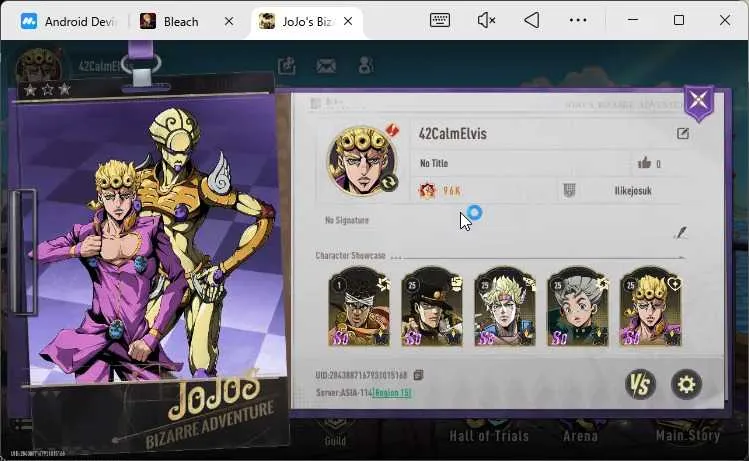The image size is (749, 461).
Task: Open the VS battle button
Action: pos(640,384)
